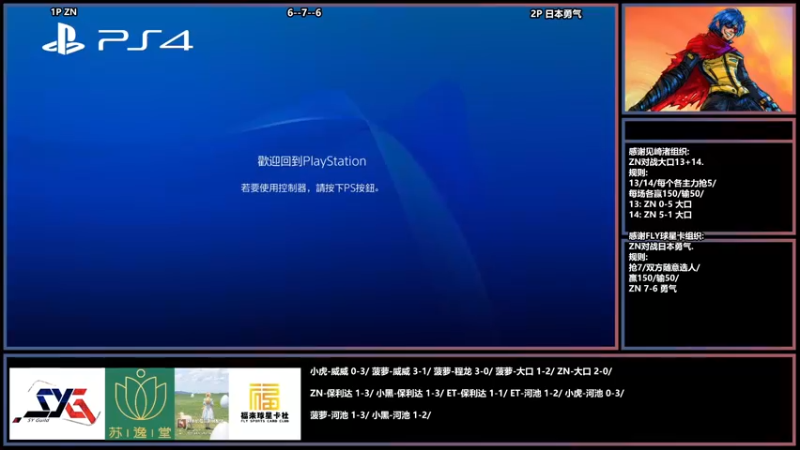Click the 'ZN对战日本勇气.' line

661,246
